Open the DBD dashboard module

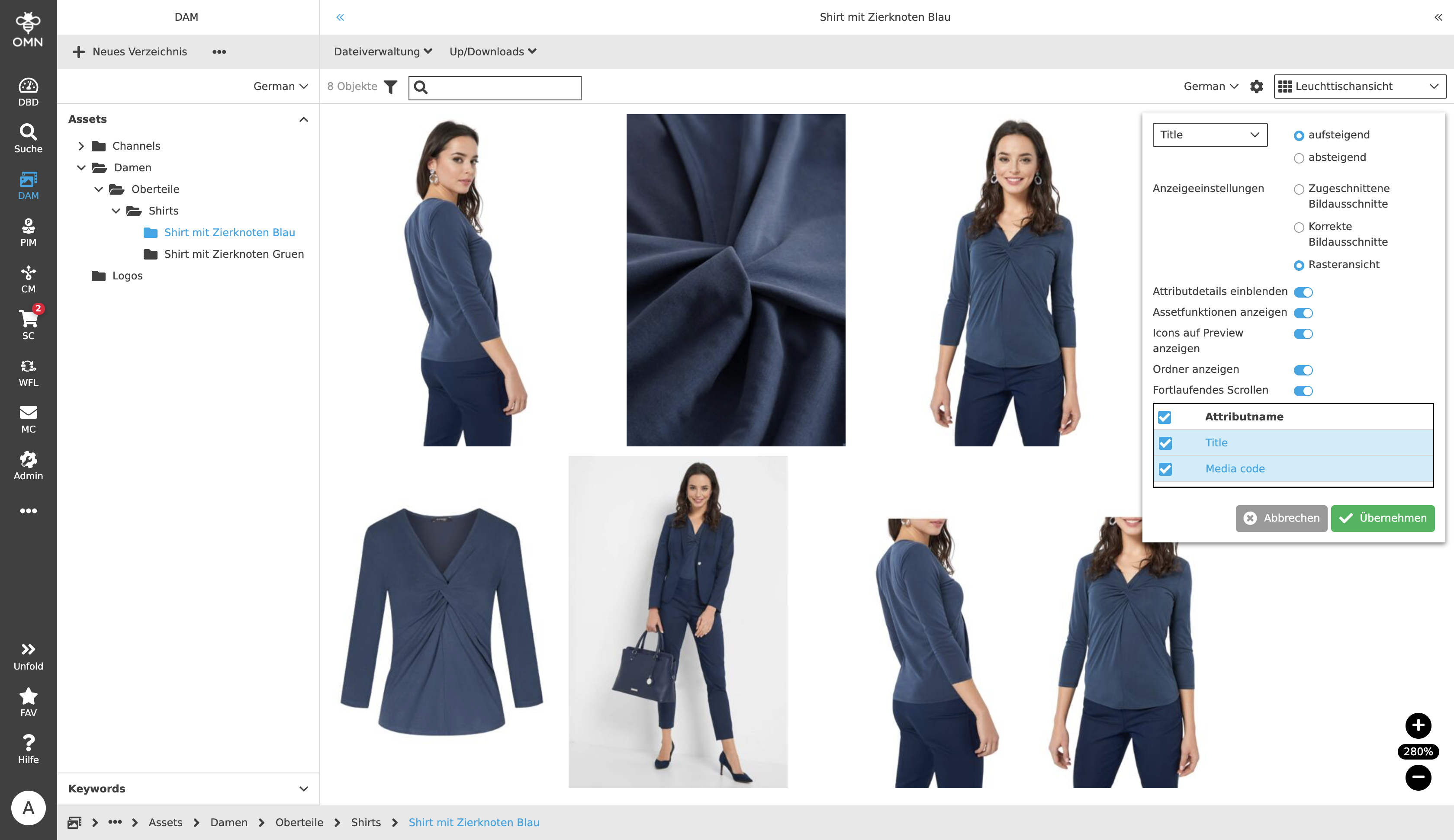[x=28, y=92]
